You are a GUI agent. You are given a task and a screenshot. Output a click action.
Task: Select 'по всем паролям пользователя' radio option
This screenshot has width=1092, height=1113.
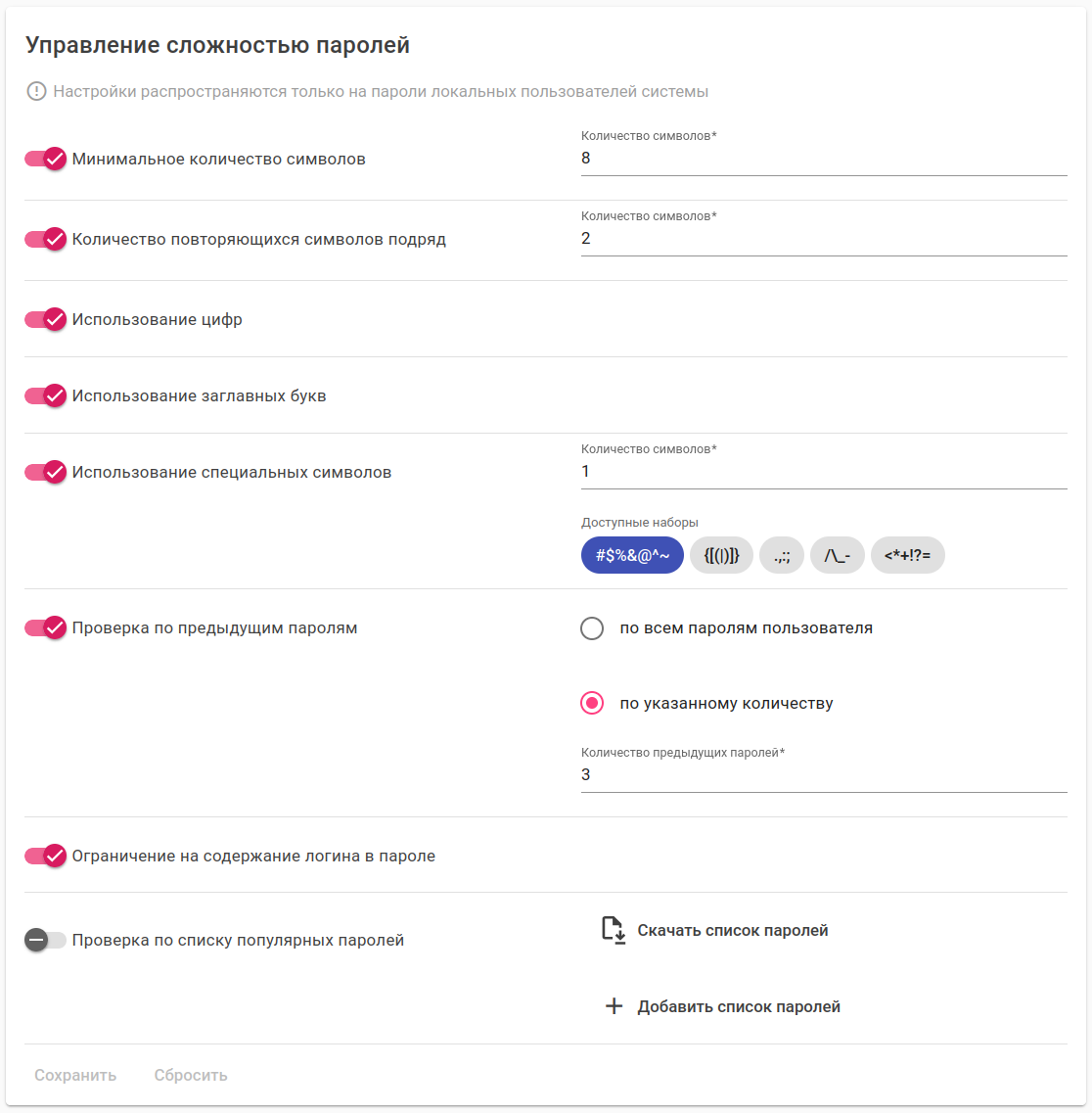pyautogui.click(x=592, y=627)
